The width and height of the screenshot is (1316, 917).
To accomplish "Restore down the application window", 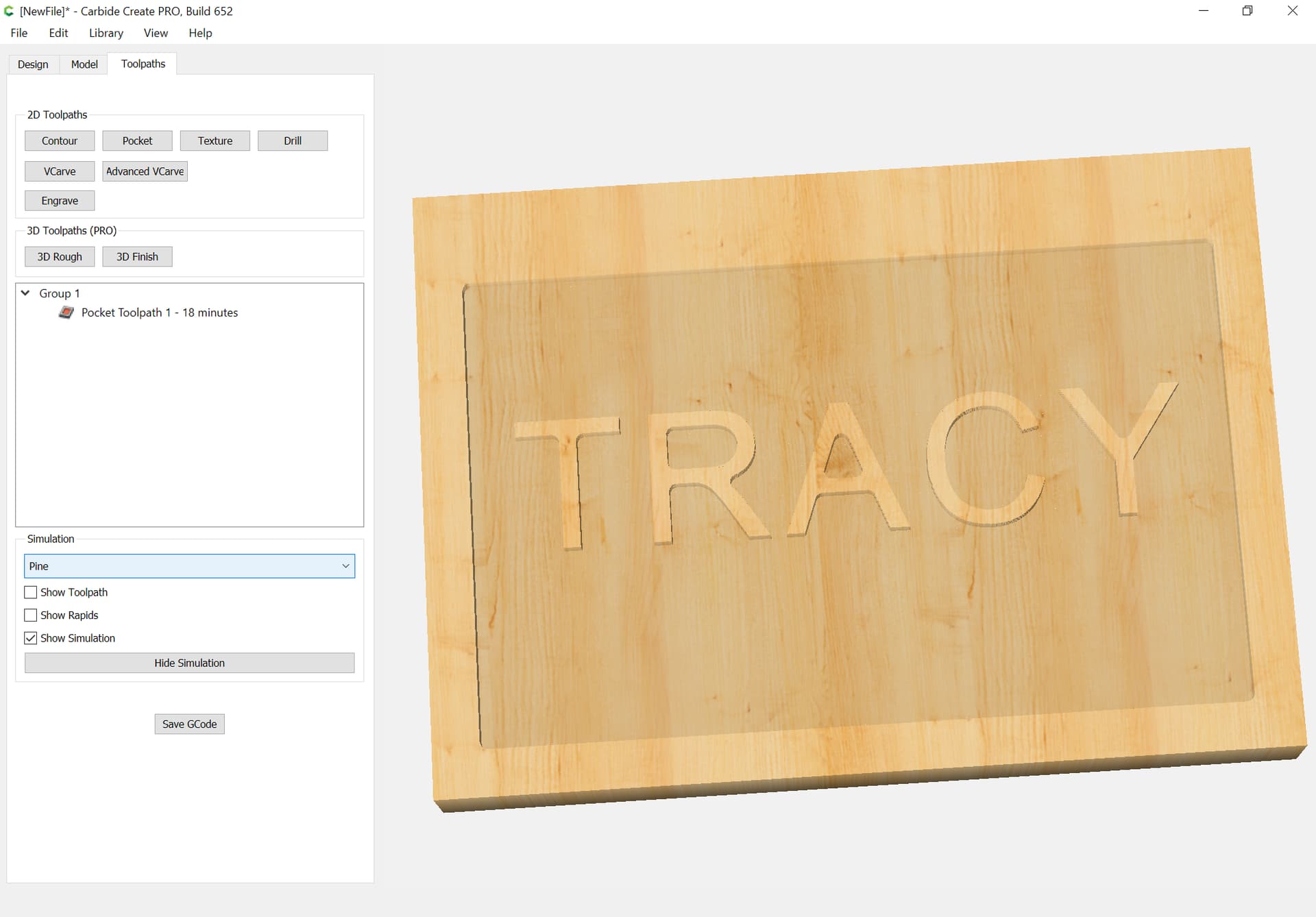I will coord(1247,11).
